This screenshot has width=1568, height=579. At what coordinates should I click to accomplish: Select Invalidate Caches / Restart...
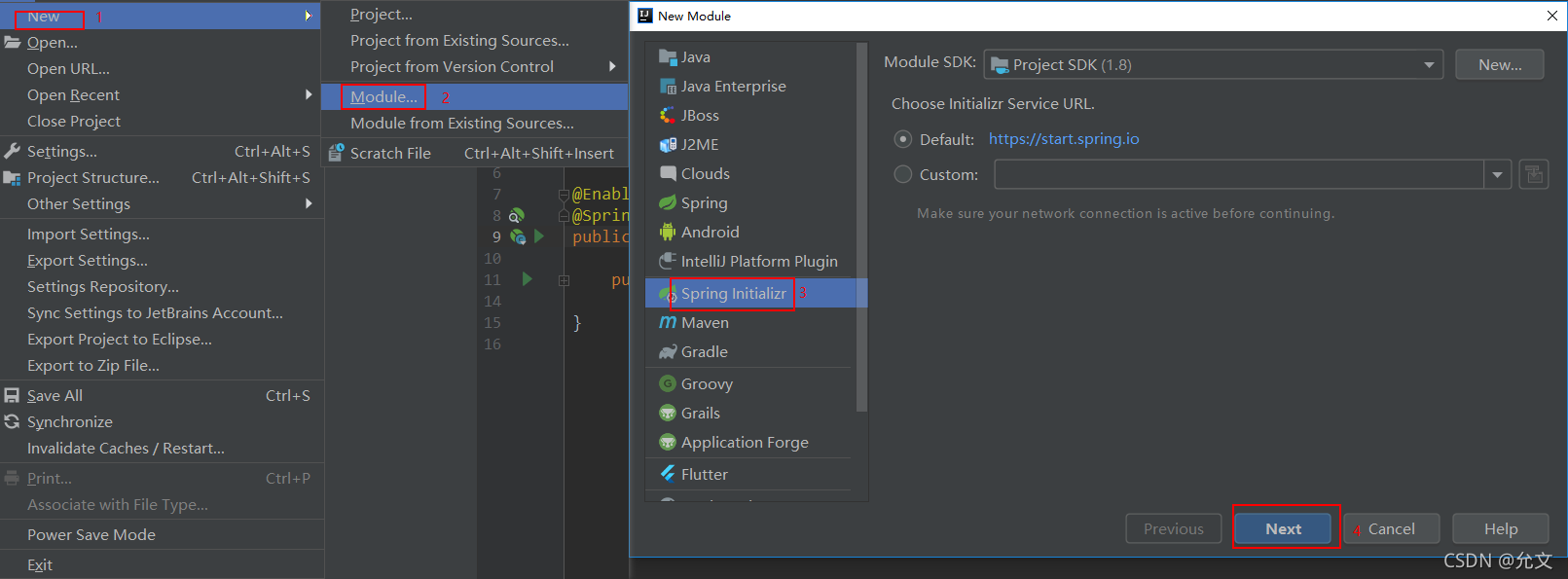tap(161, 449)
